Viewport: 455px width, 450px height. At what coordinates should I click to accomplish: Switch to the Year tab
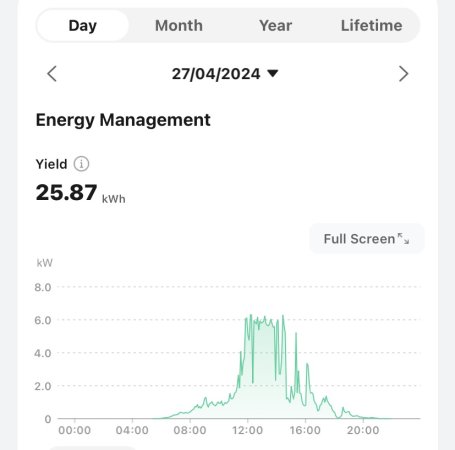click(x=275, y=26)
